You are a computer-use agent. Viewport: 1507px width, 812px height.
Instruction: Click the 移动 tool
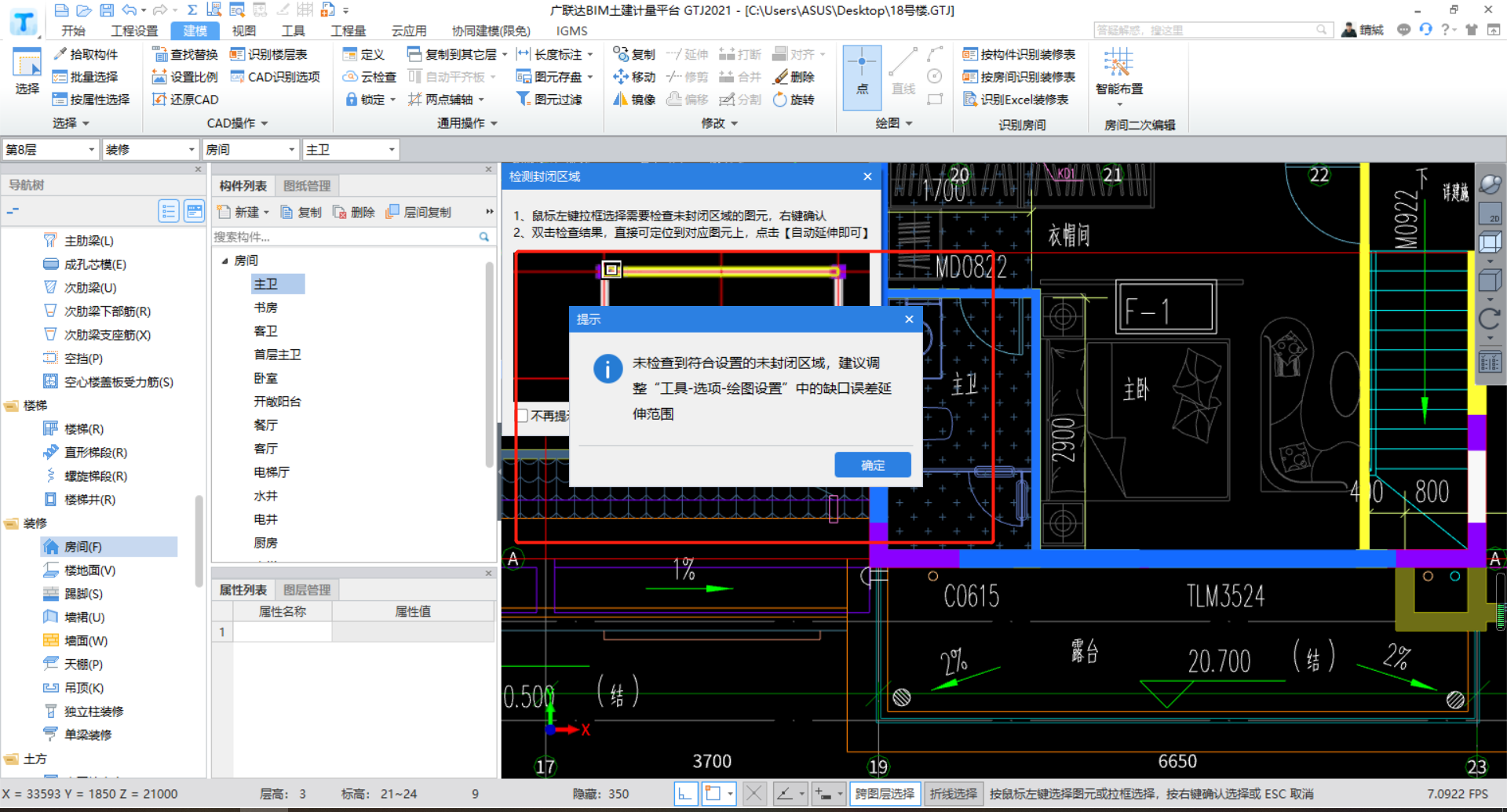[x=634, y=77]
